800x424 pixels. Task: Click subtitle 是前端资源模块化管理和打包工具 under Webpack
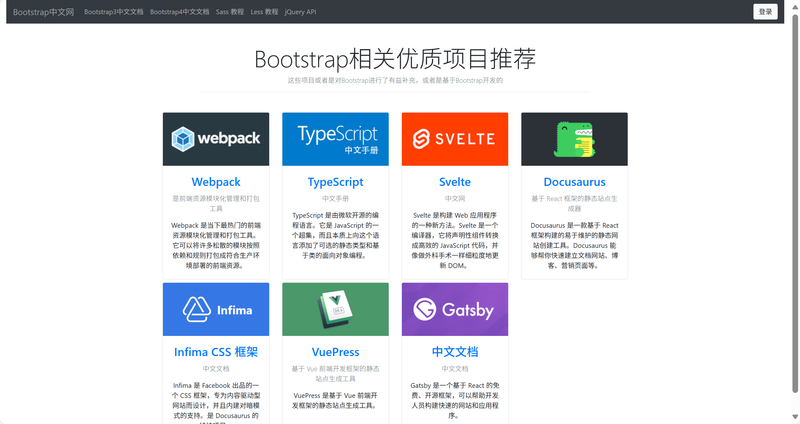point(216,204)
